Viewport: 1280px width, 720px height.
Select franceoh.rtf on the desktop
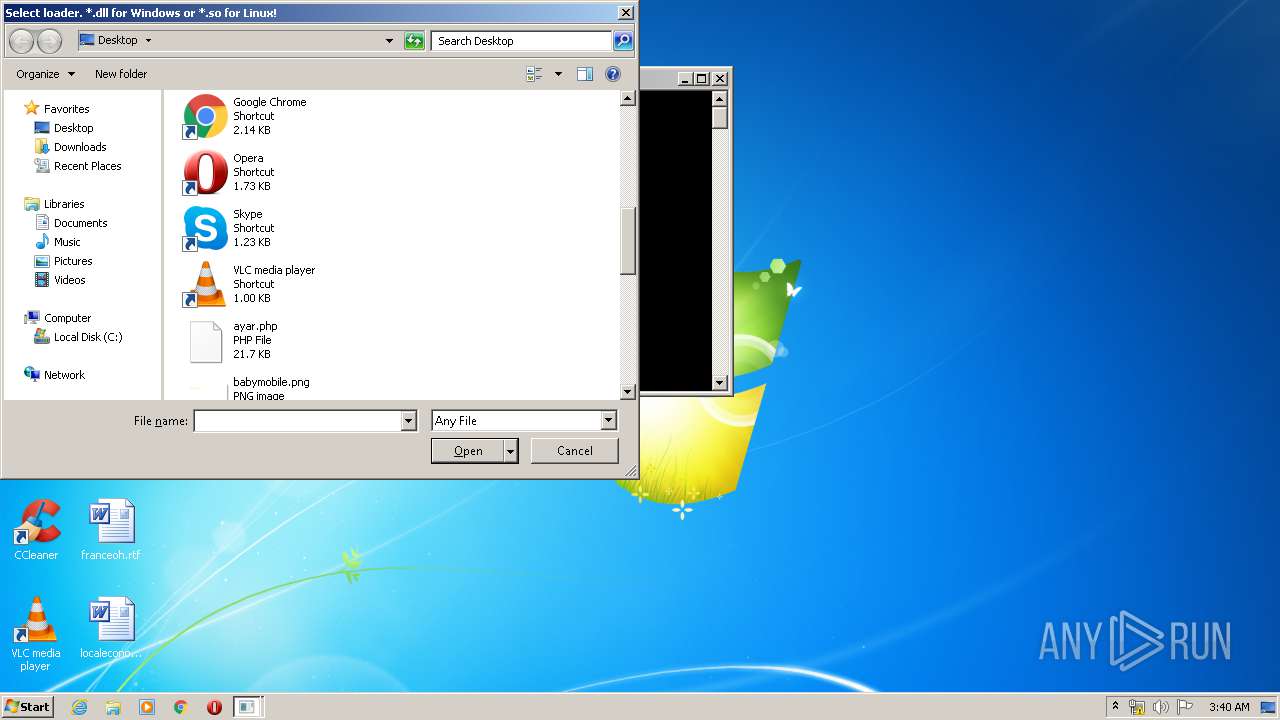pos(111,530)
